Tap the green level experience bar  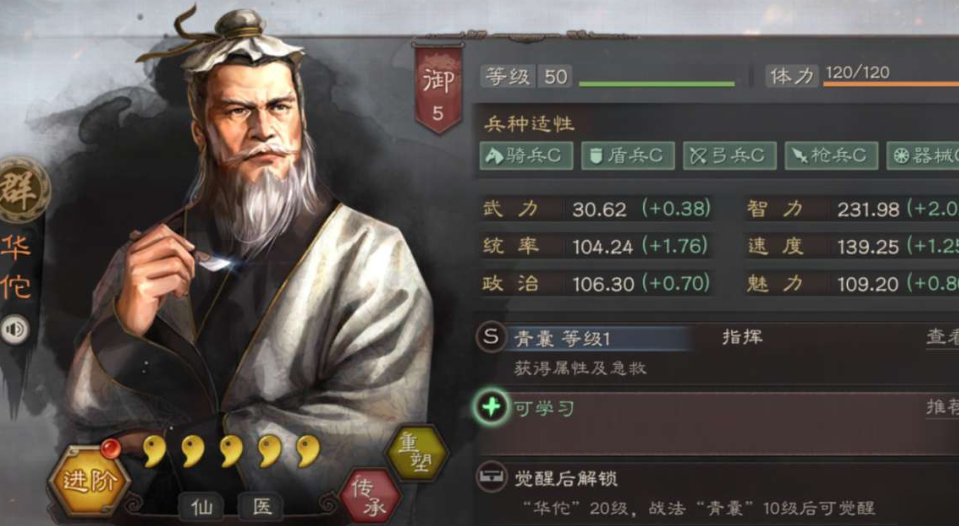point(657,84)
